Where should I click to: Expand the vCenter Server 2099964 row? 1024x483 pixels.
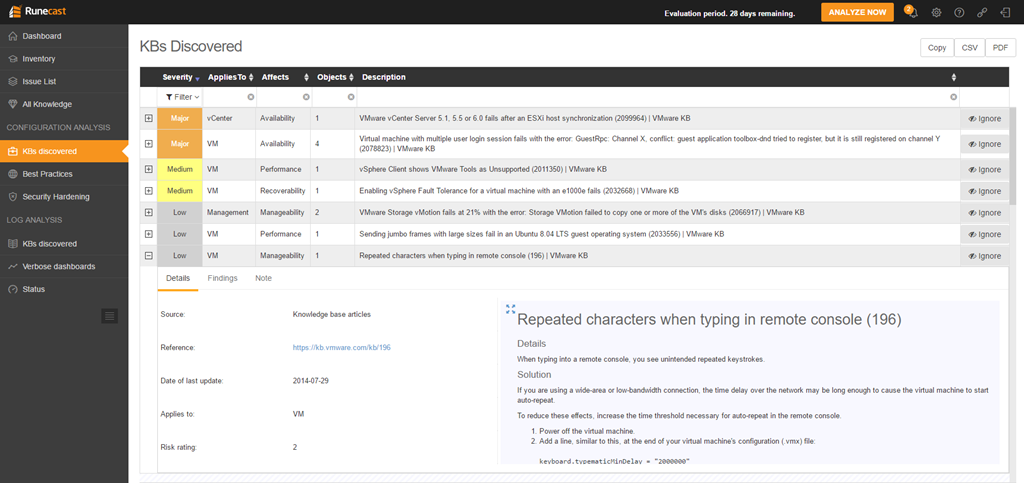148,119
